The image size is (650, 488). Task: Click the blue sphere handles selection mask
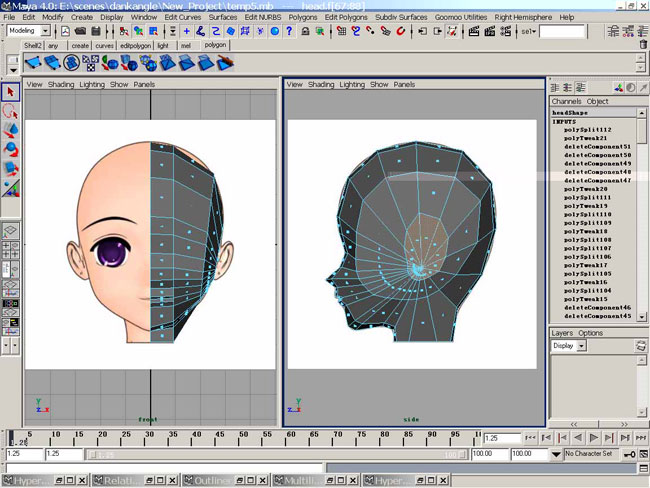tap(274, 31)
